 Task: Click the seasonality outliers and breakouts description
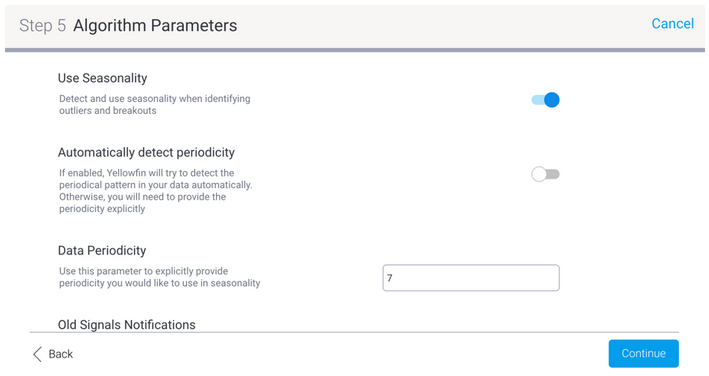155,104
